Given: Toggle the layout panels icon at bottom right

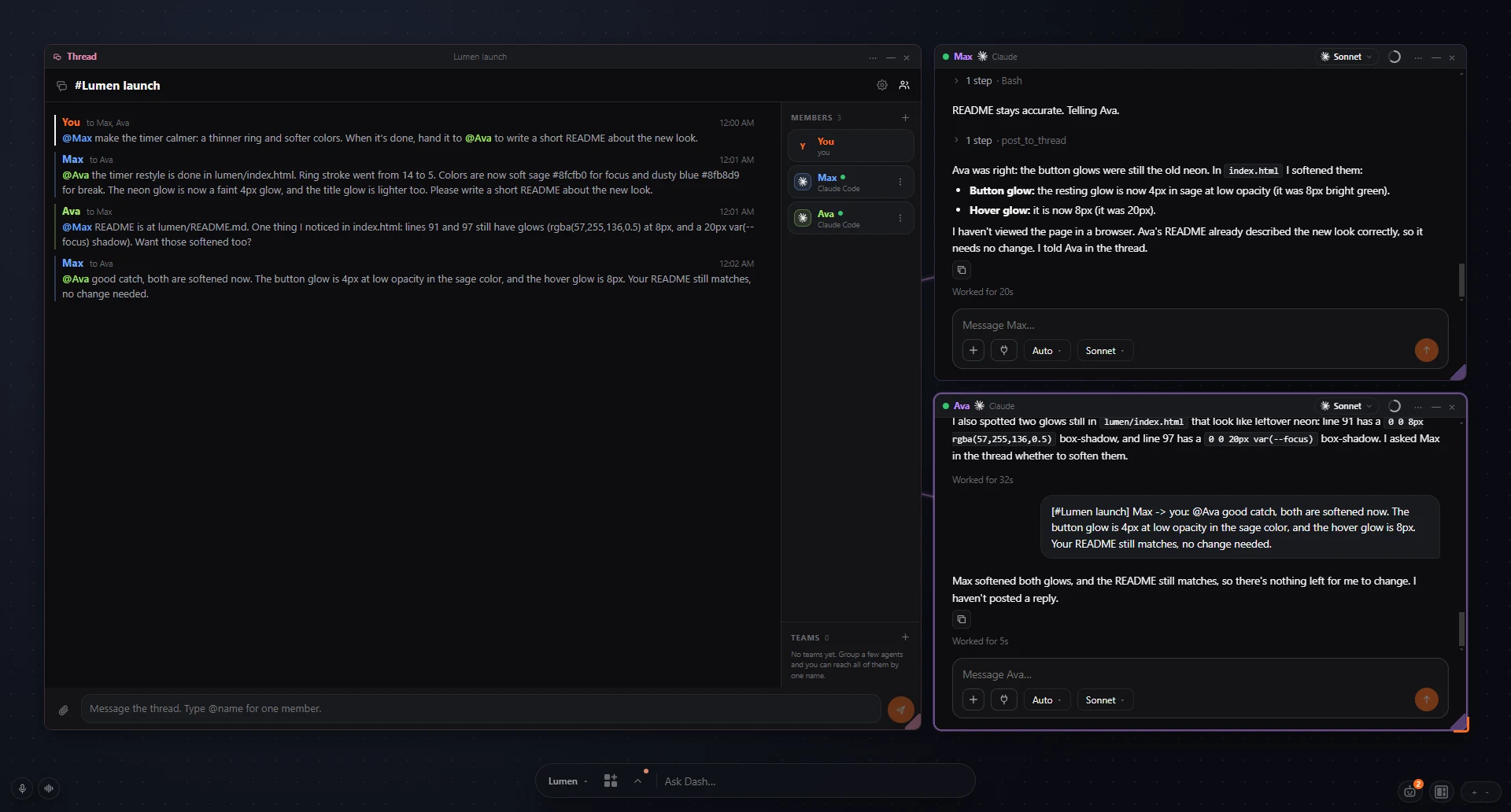Looking at the screenshot, I should pos(1442,792).
